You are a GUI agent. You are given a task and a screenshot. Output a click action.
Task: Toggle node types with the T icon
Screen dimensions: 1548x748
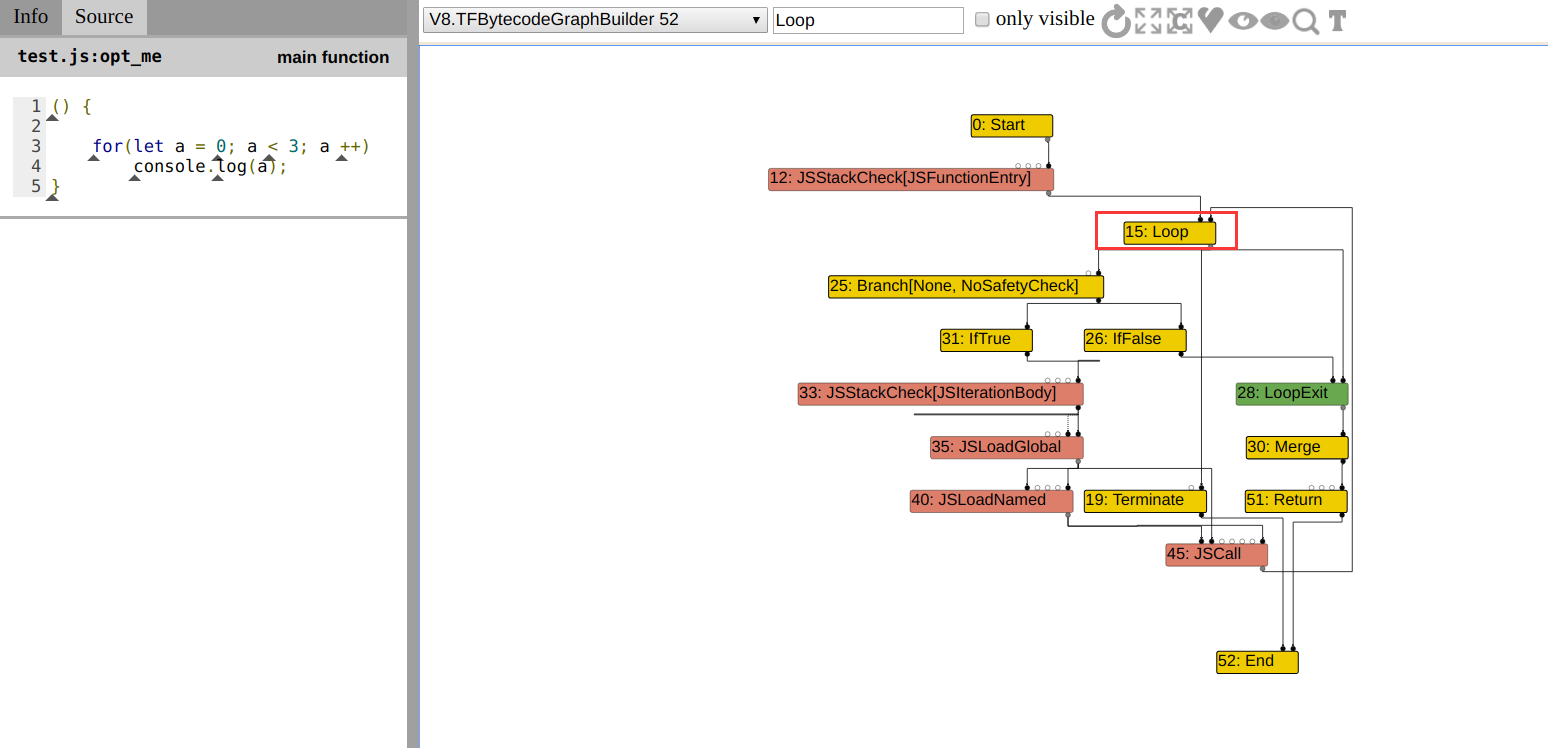(x=1336, y=21)
